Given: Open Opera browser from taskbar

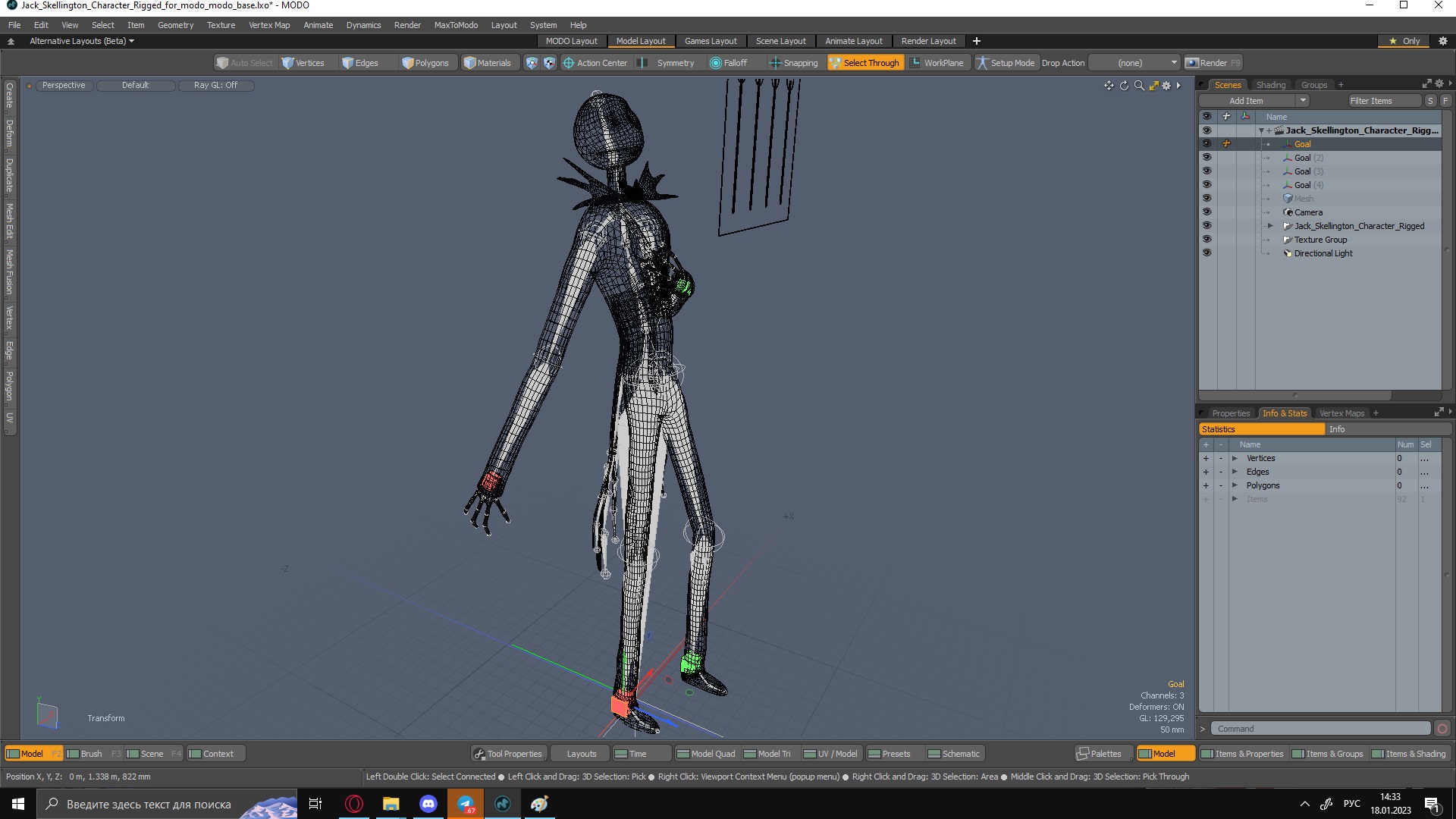Looking at the screenshot, I should 354,804.
